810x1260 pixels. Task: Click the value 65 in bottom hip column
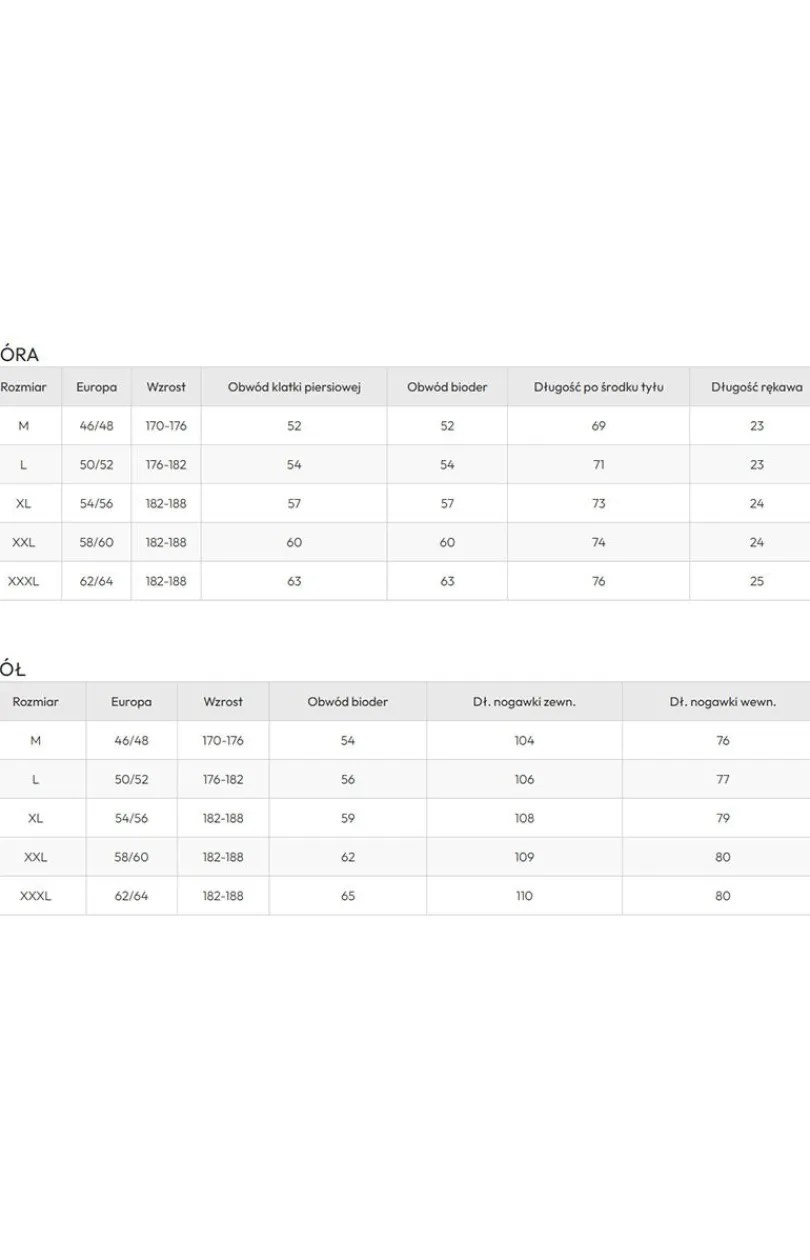point(348,896)
